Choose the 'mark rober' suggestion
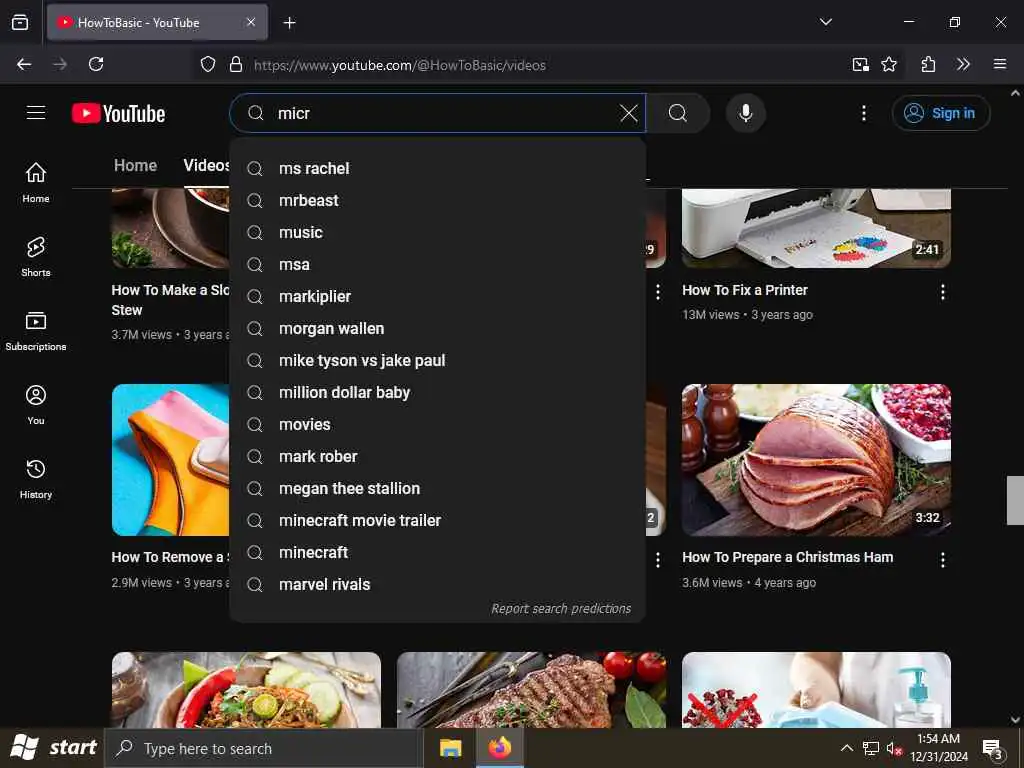Image resolution: width=1024 pixels, height=768 pixels. [x=438, y=456]
